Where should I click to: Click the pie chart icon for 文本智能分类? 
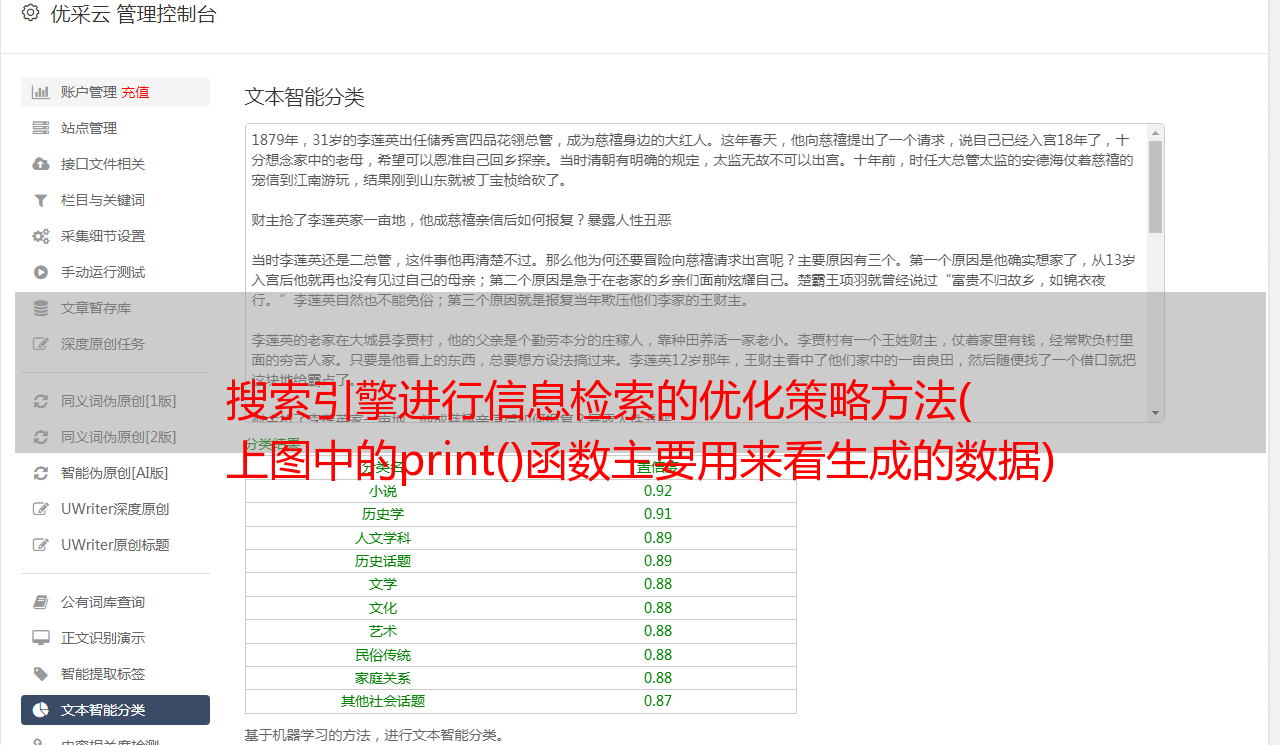pos(41,710)
